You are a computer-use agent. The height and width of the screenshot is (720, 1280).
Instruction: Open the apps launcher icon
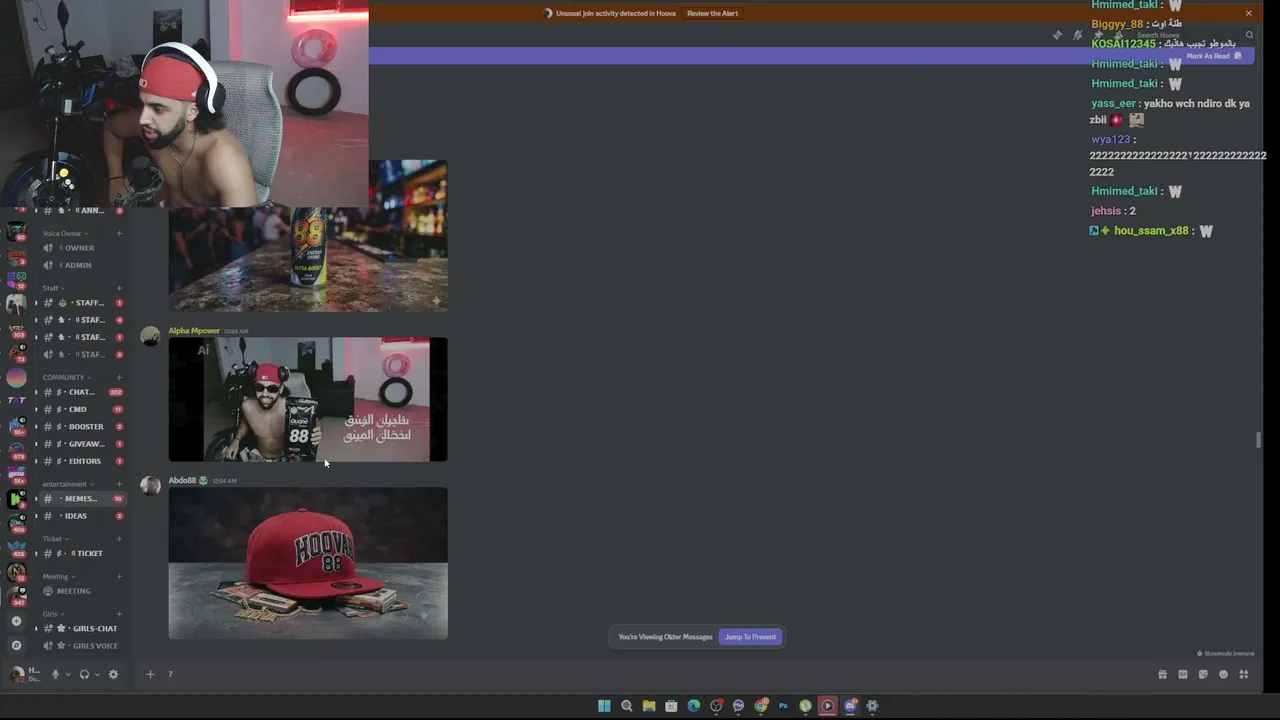[1244, 674]
